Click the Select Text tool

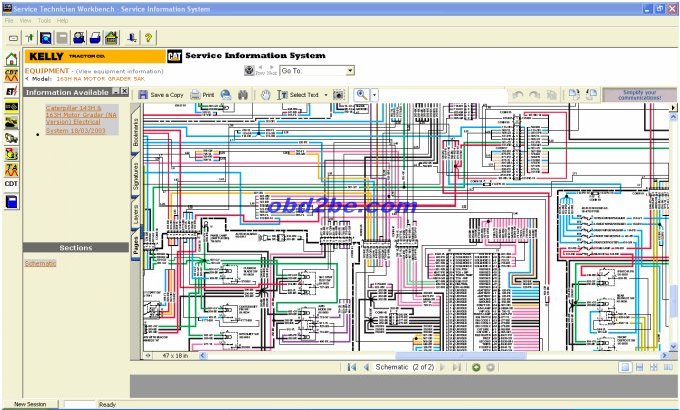pyautogui.click(x=298, y=95)
